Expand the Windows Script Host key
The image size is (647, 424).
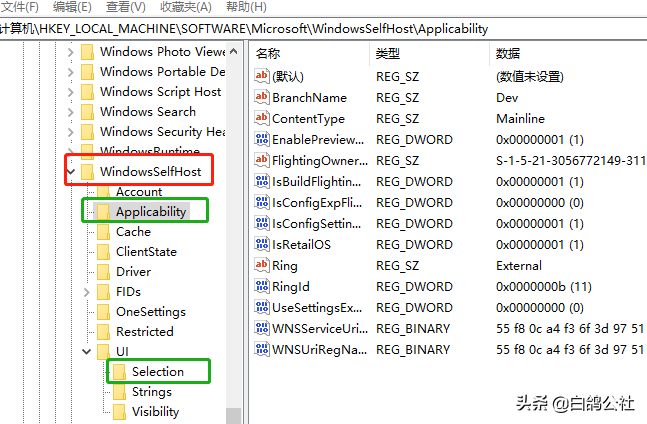pyautogui.click(x=71, y=92)
